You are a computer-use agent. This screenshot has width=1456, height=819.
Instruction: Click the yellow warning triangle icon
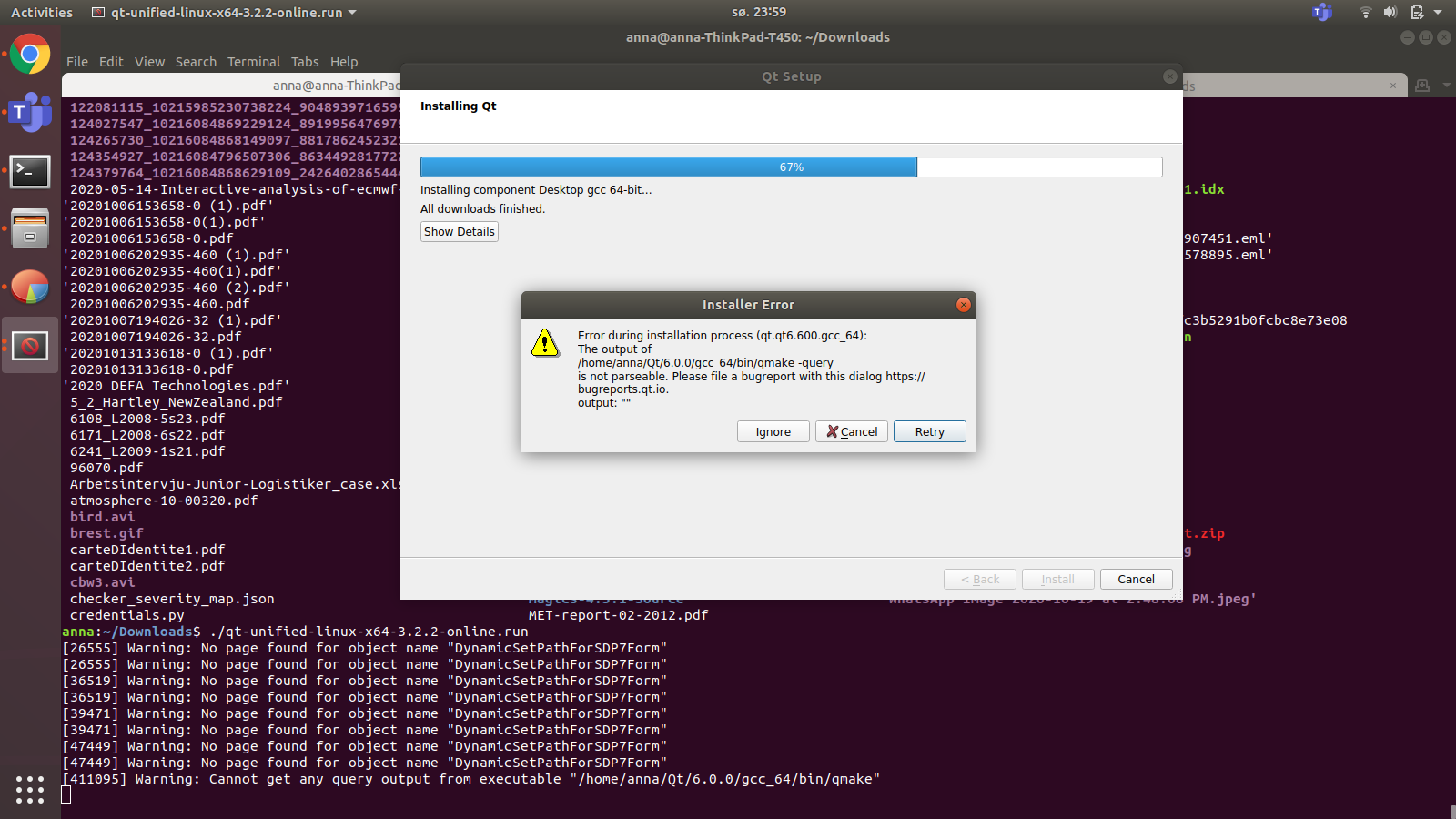pyautogui.click(x=545, y=343)
